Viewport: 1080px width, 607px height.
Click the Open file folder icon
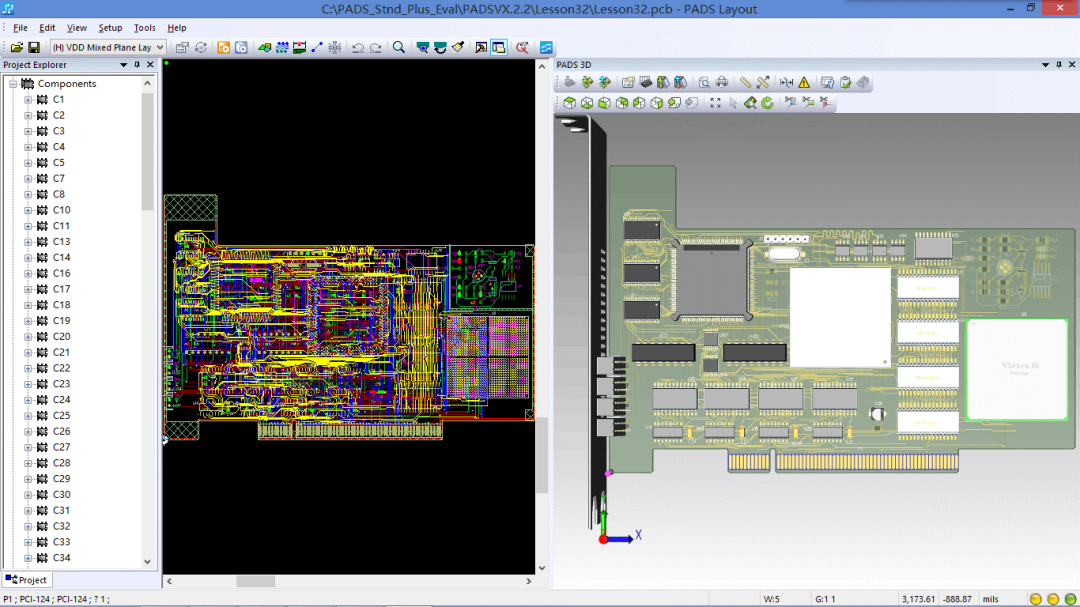click(x=17, y=47)
